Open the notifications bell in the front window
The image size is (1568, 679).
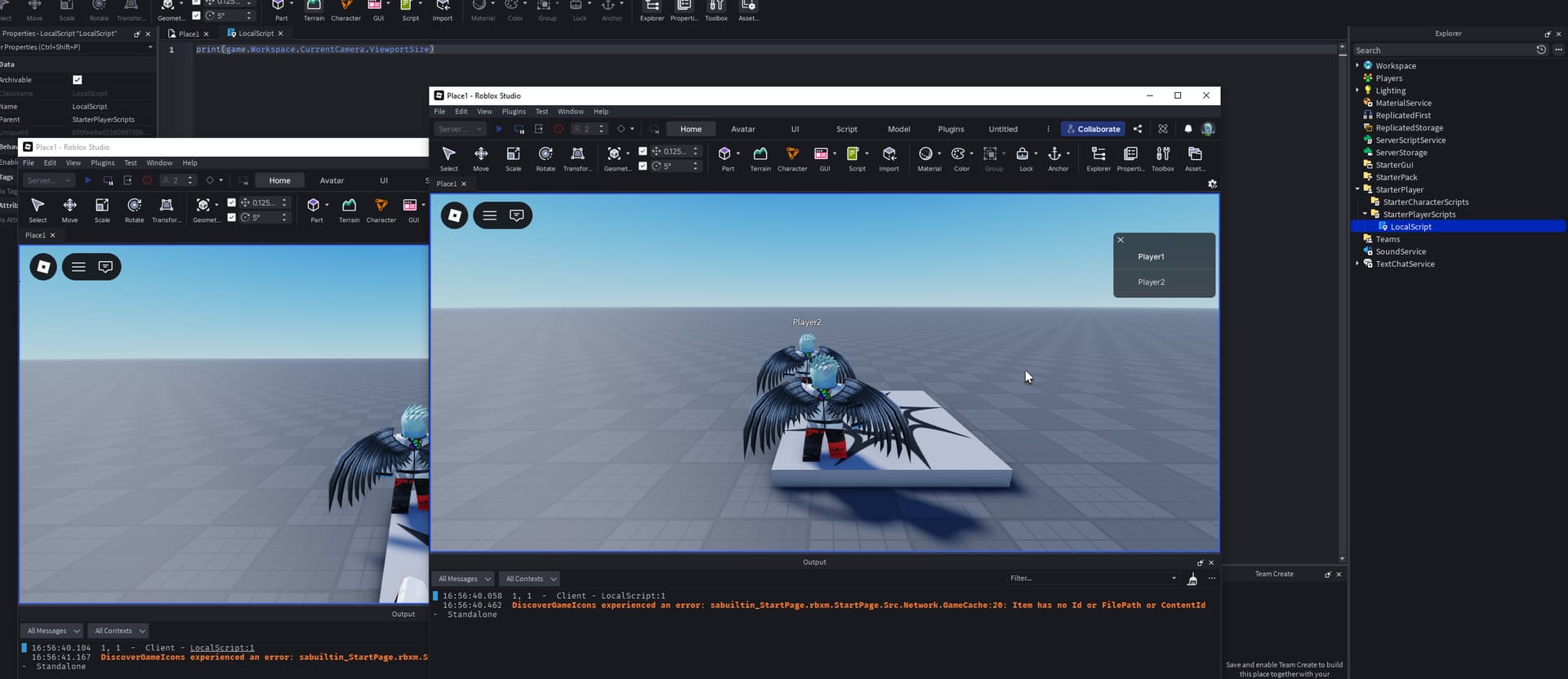tap(1188, 129)
